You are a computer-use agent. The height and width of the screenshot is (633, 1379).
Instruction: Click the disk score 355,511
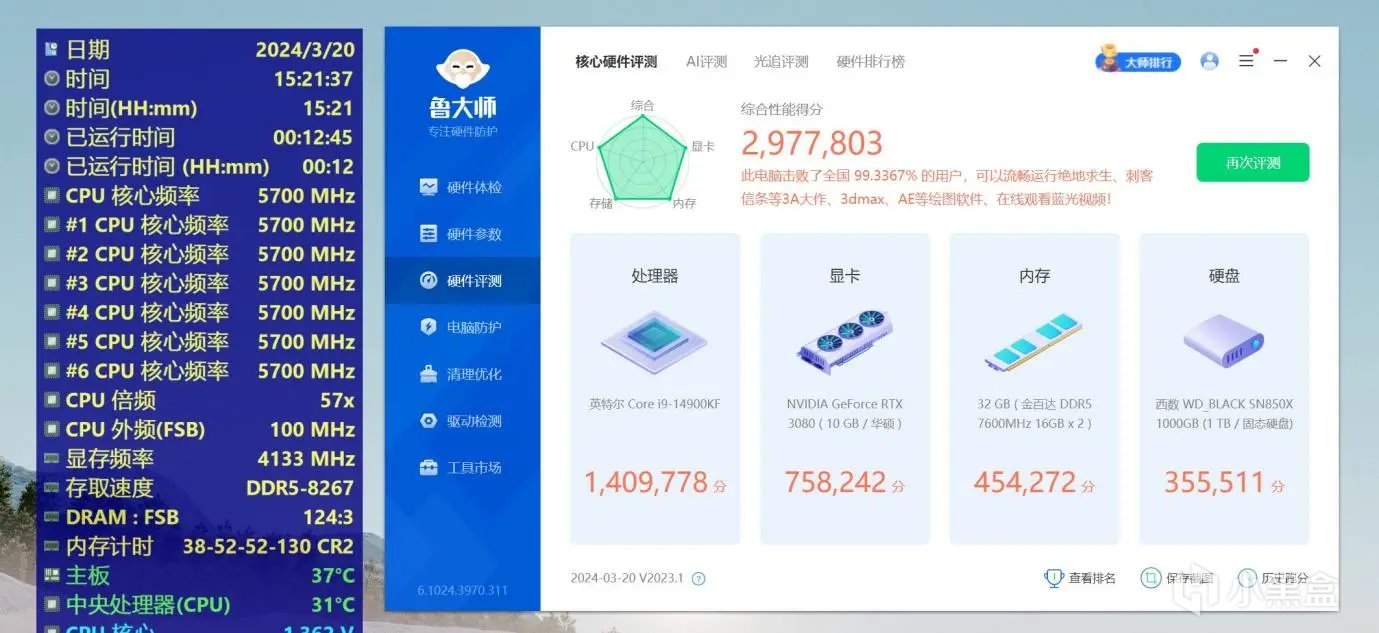pos(1215,483)
